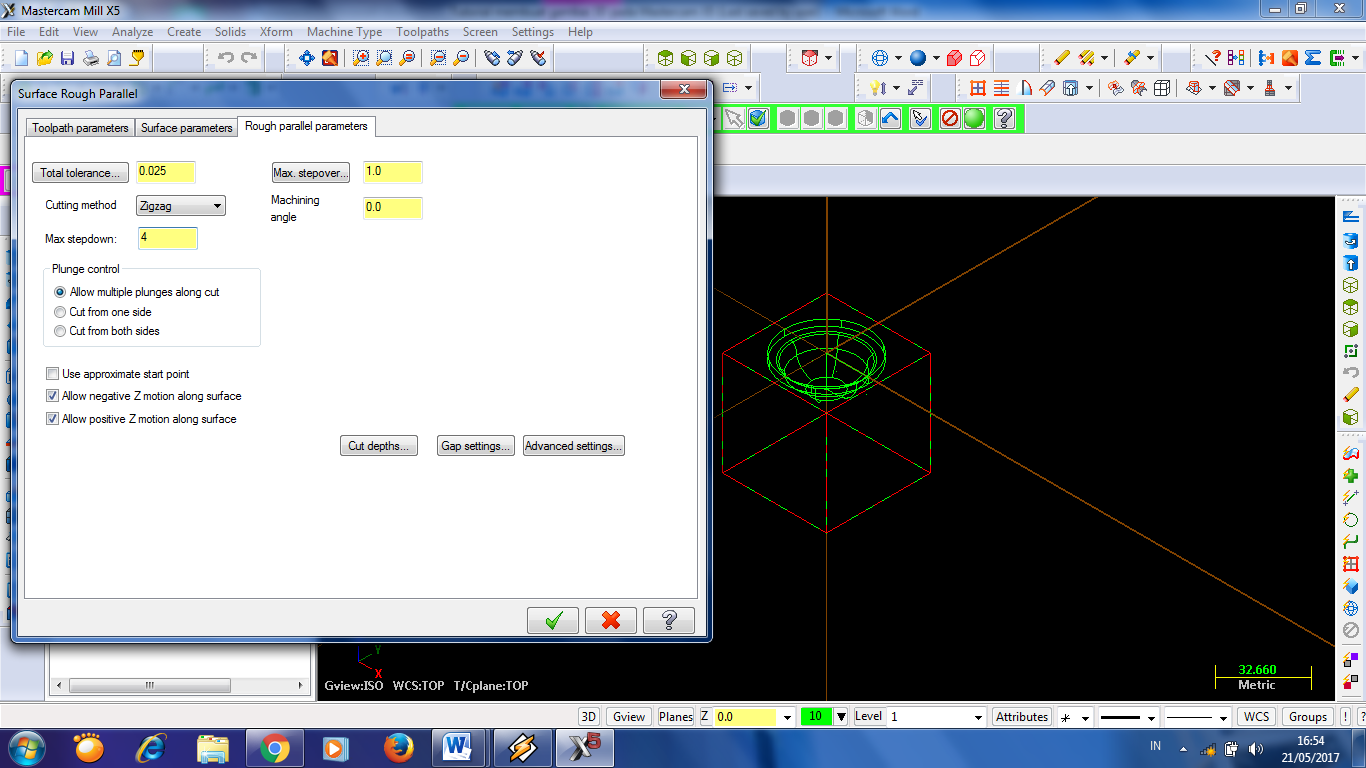Screen dimensions: 1366x768
Task: Switch to the Toolpath parameters tab
Action: pyautogui.click(x=80, y=128)
